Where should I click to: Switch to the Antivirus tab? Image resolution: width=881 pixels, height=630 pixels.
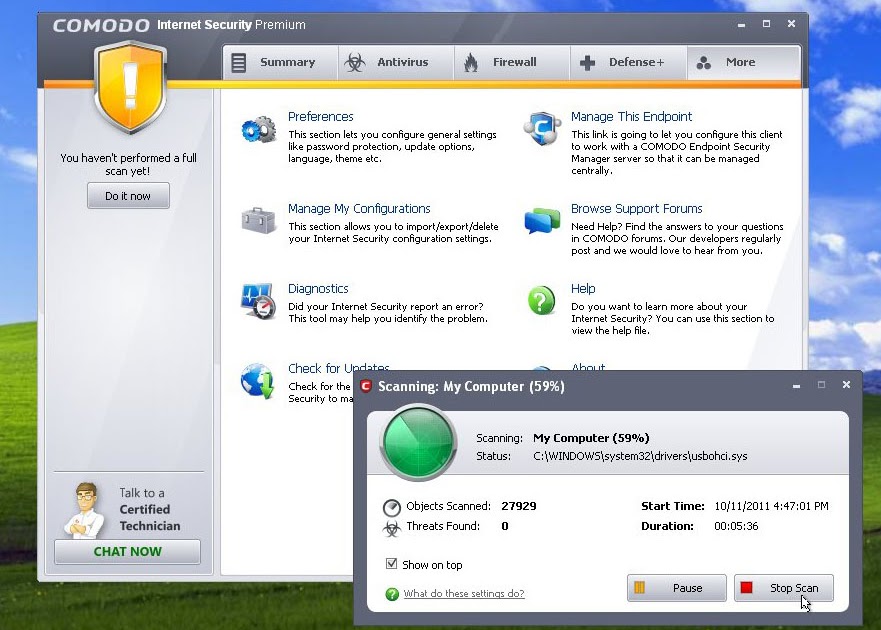[x=396, y=62]
